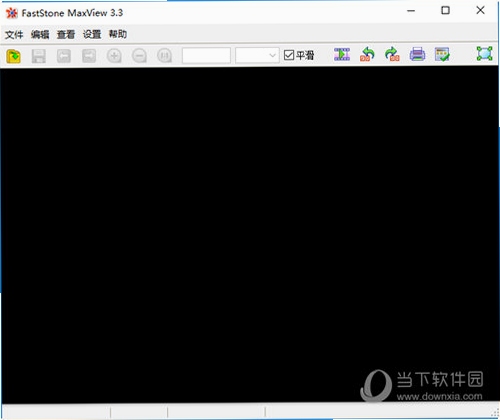
Task: Start the slideshow filmstrip icon
Action: [x=342, y=54]
